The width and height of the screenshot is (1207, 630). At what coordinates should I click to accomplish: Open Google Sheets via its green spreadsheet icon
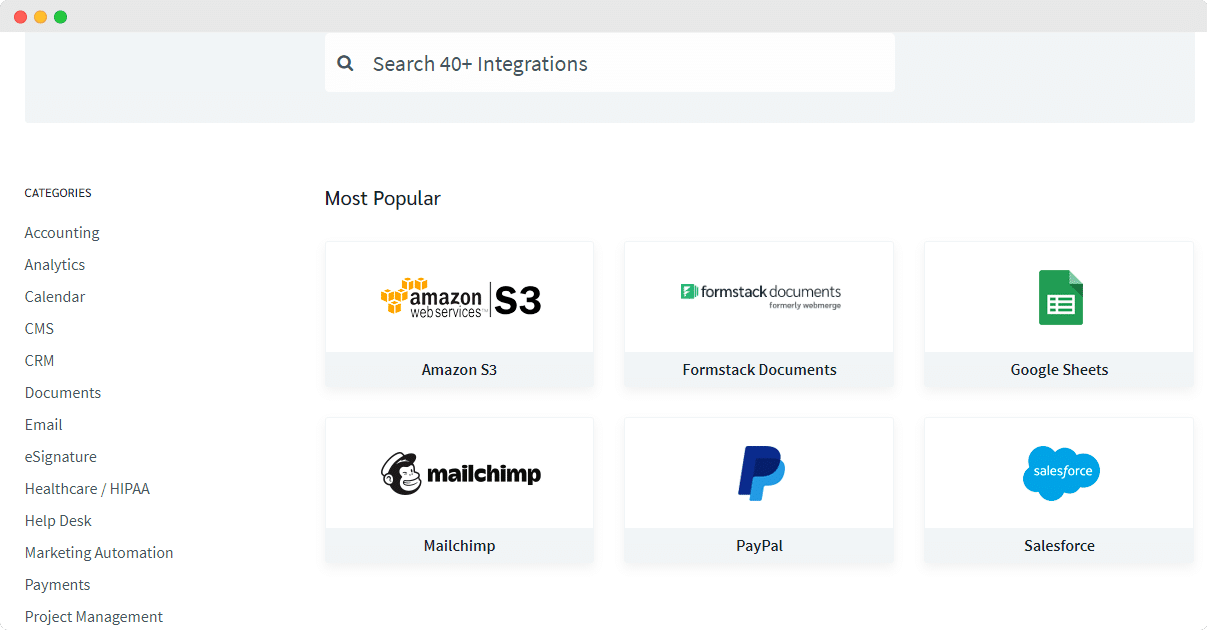(1058, 297)
